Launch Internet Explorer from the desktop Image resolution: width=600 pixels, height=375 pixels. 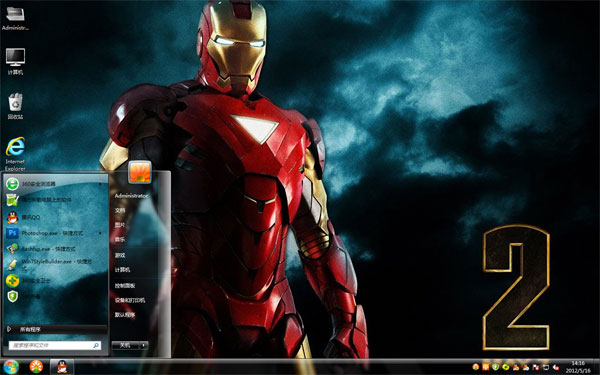pyautogui.click(x=15, y=154)
